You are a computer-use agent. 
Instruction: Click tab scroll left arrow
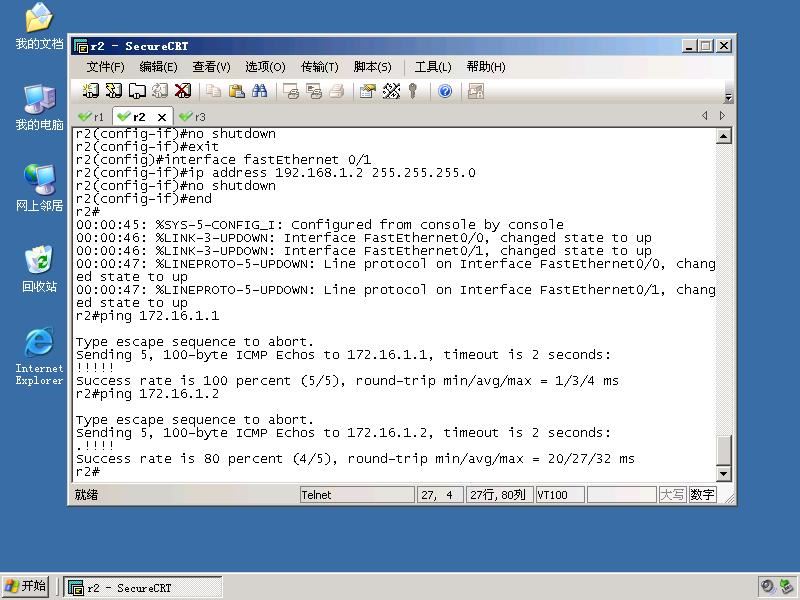click(x=705, y=116)
